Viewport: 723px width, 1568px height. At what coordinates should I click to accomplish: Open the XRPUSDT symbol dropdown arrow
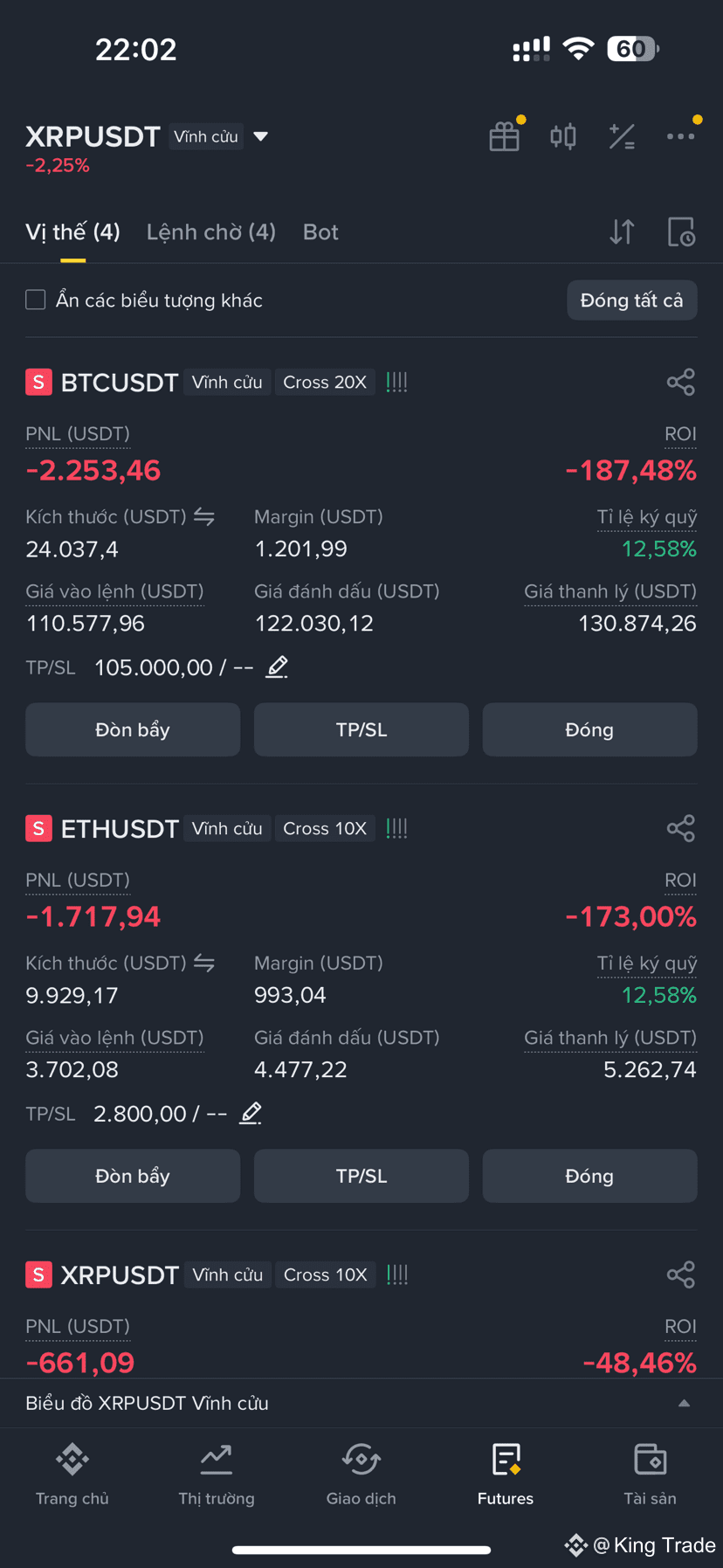coord(260,136)
